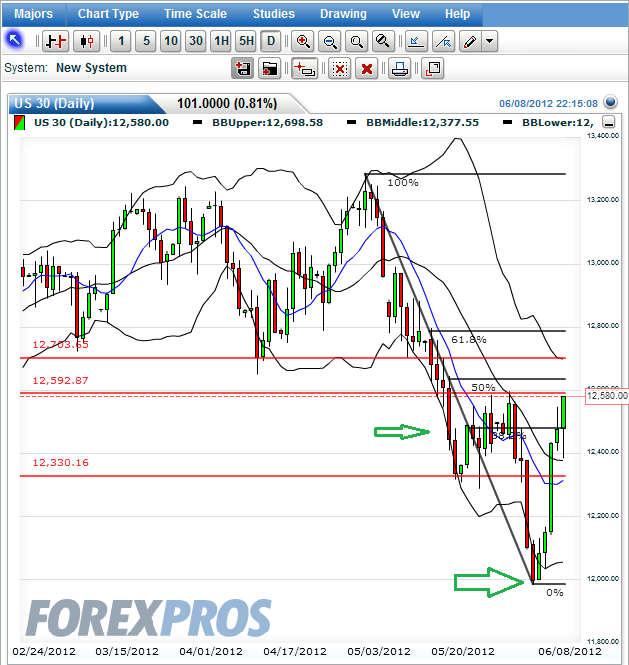Click the 61.8% Fibonacci level label
This screenshot has height=665, width=629.
469,340
